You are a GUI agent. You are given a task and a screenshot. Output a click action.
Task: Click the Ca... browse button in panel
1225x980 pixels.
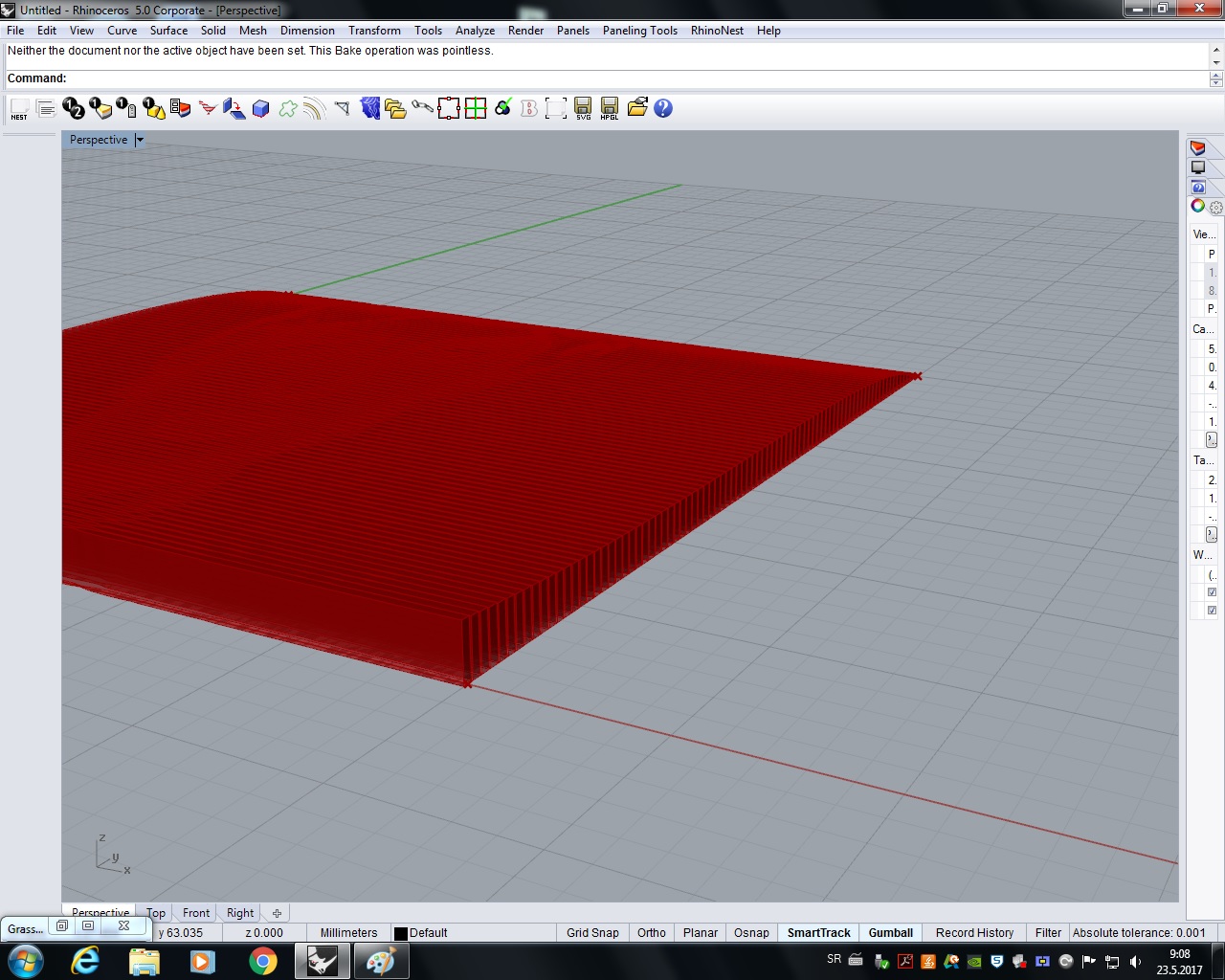[1212, 439]
